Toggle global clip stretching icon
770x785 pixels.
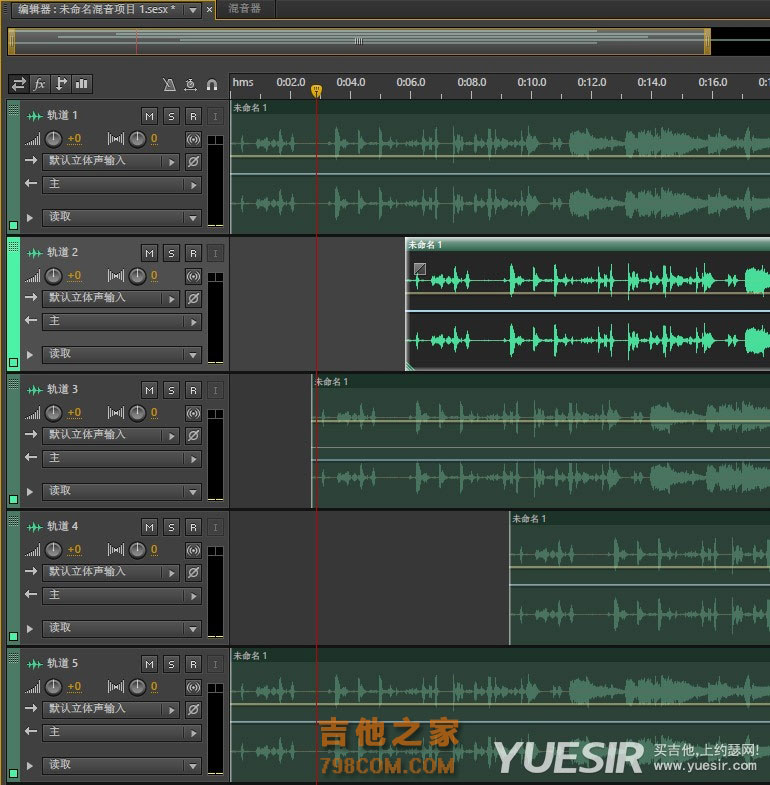pyautogui.click(x=190, y=85)
